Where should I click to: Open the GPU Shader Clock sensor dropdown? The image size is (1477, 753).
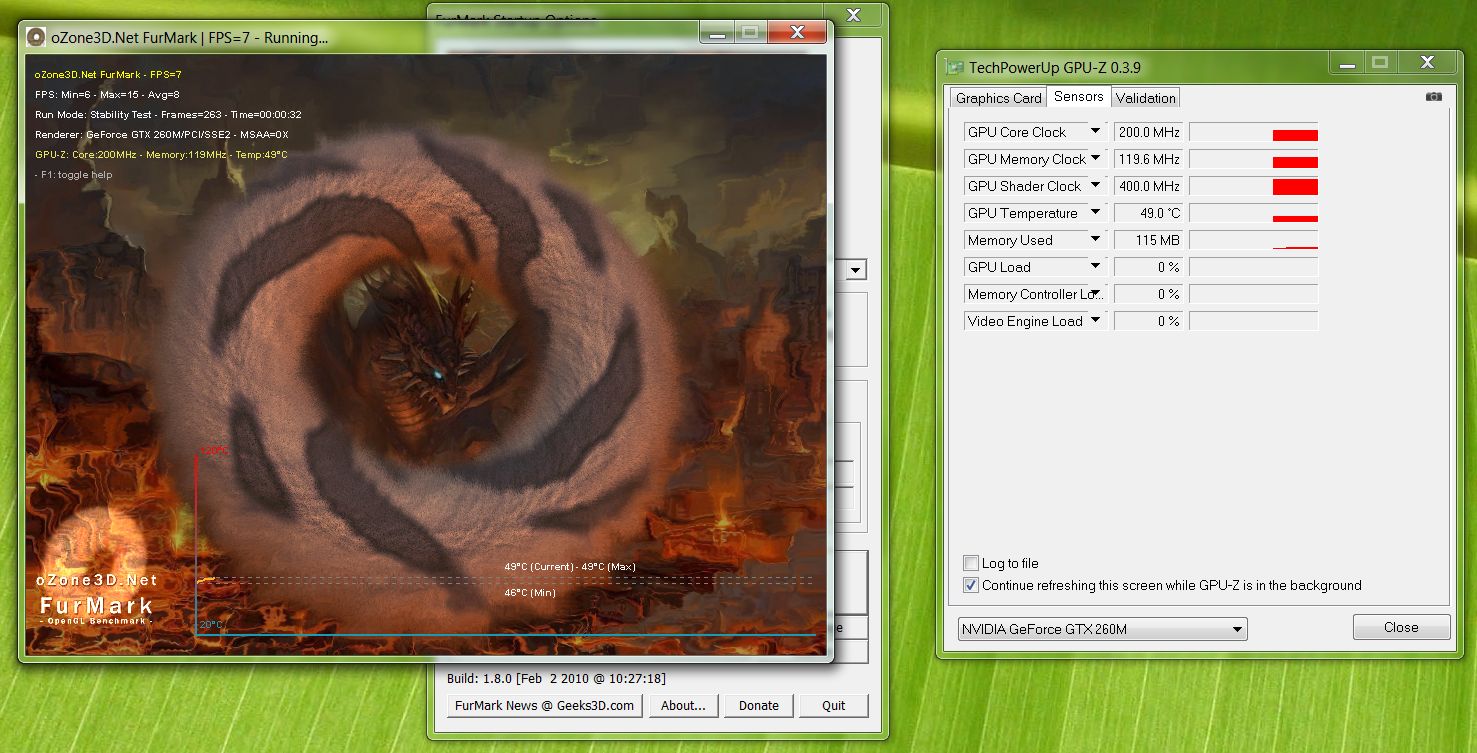coord(1095,186)
